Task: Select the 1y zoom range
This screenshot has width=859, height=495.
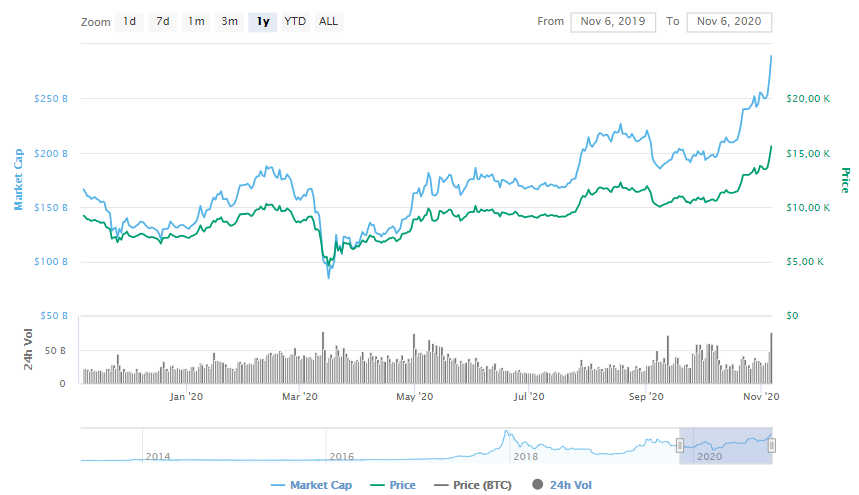Action: (x=263, y=21)
